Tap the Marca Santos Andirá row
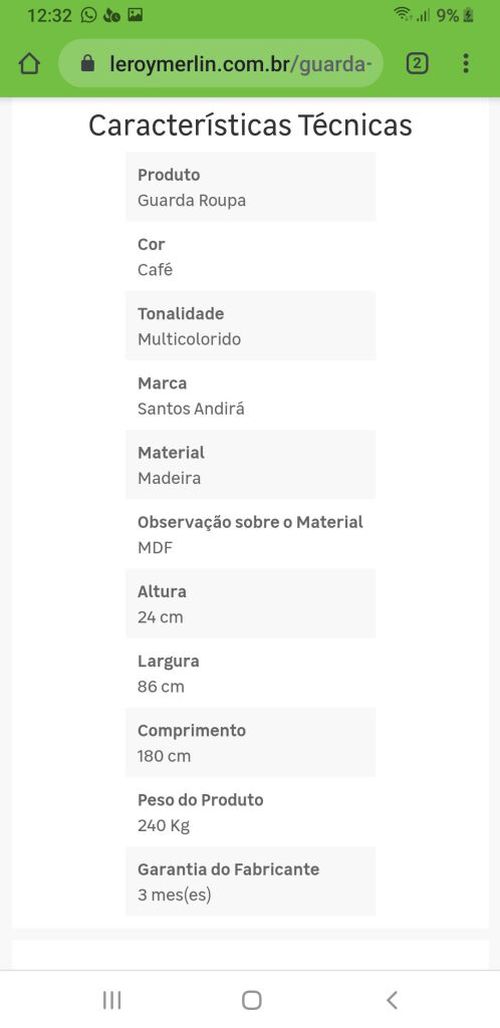 251,395
